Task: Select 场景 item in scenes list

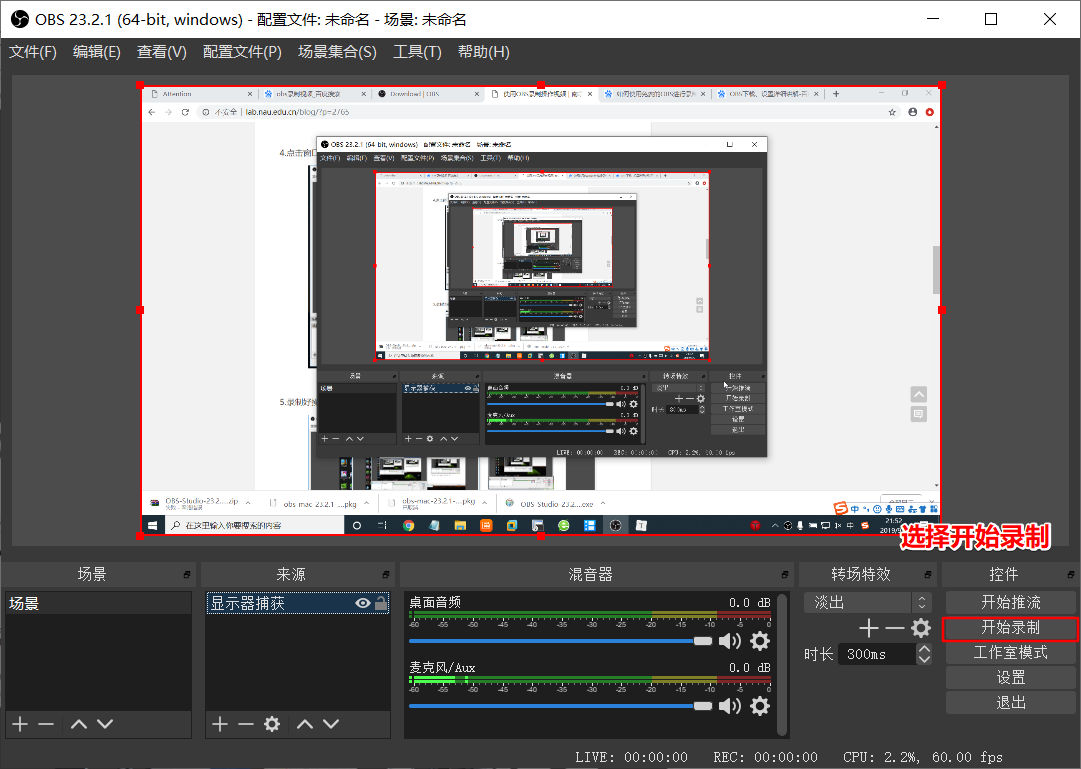Action: (98, 603)
